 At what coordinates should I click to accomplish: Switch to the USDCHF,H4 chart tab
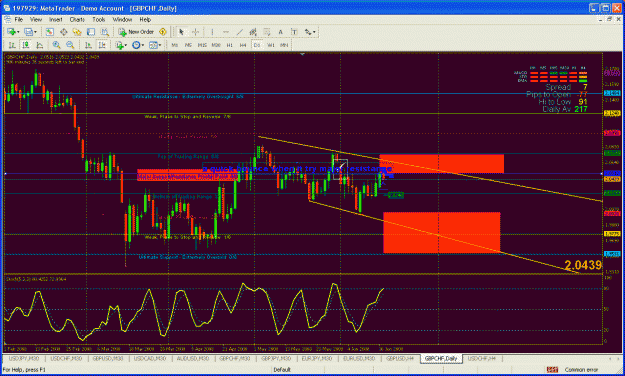[482, 358]
